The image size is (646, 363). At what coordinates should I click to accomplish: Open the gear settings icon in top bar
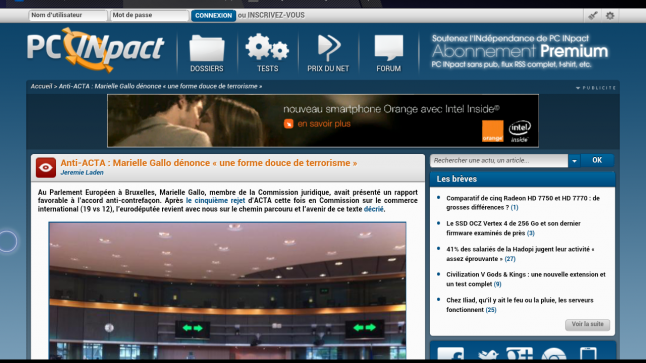click(610, 16)
